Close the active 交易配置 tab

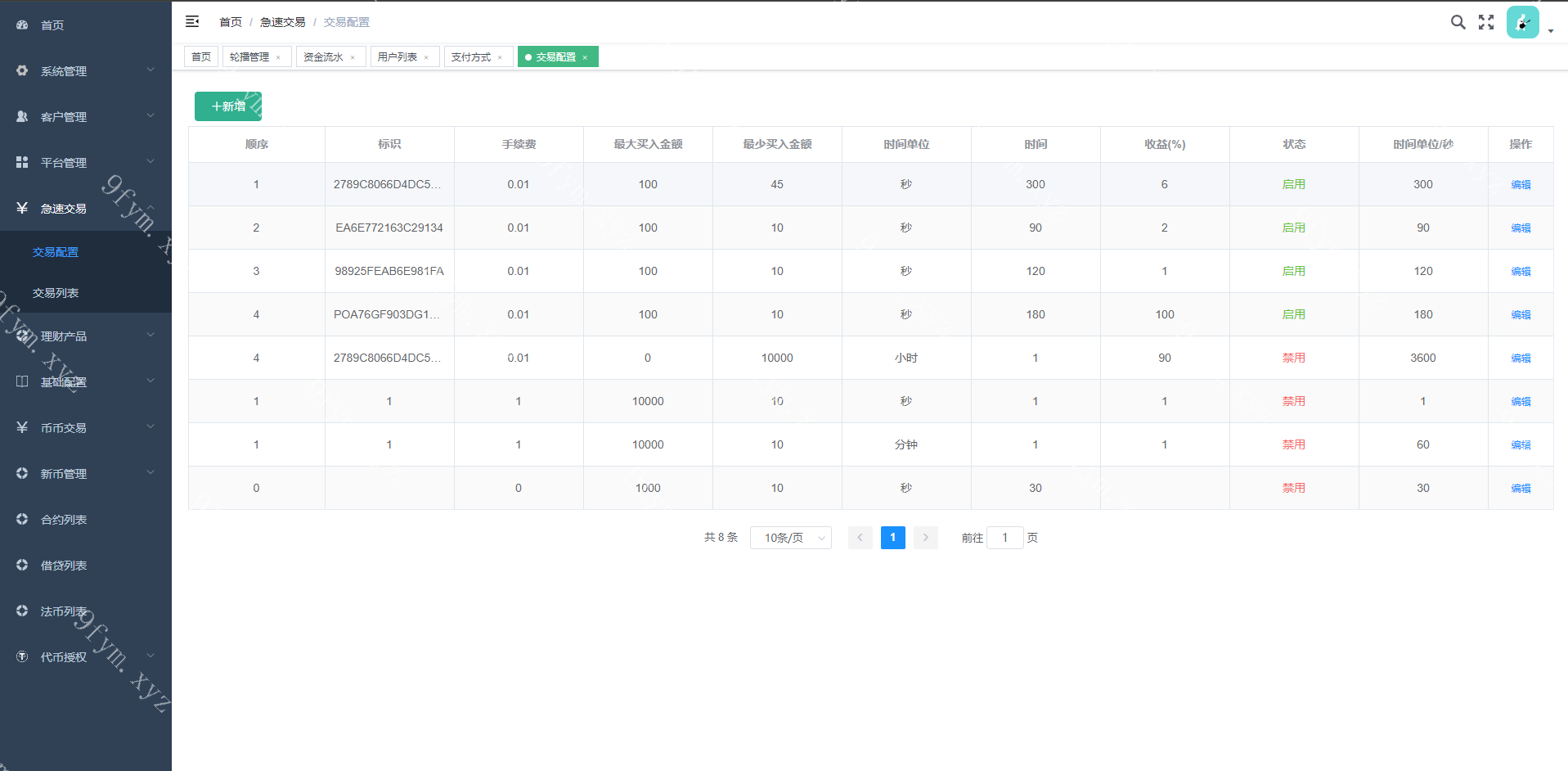point(585,57)
